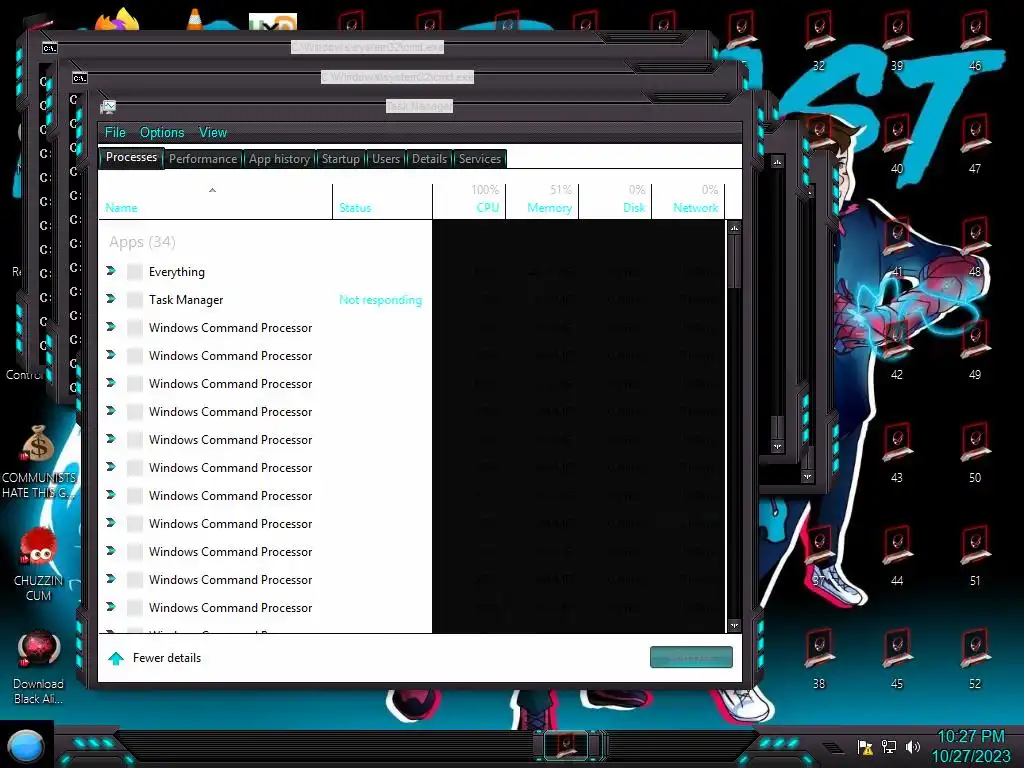The height and width of the screenshot is (768, 1024).
Task: Sort processes by Memory column
Action: [542, 201]
